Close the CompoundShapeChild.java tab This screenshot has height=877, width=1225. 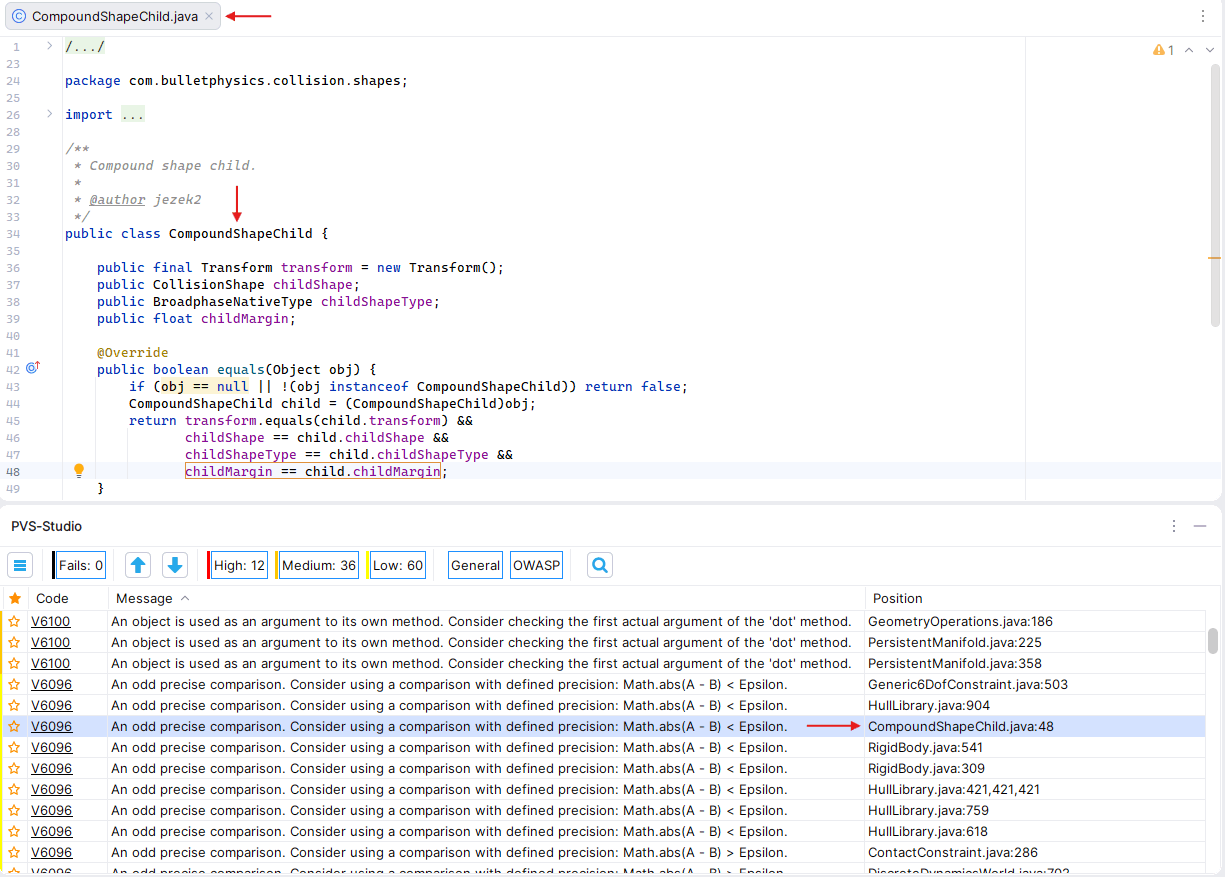click(x=209, y=17)
